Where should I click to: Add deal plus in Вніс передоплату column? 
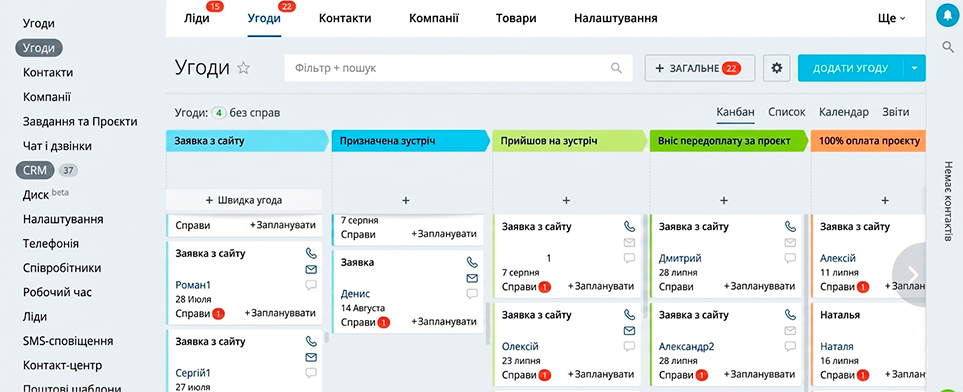(724, 200)
